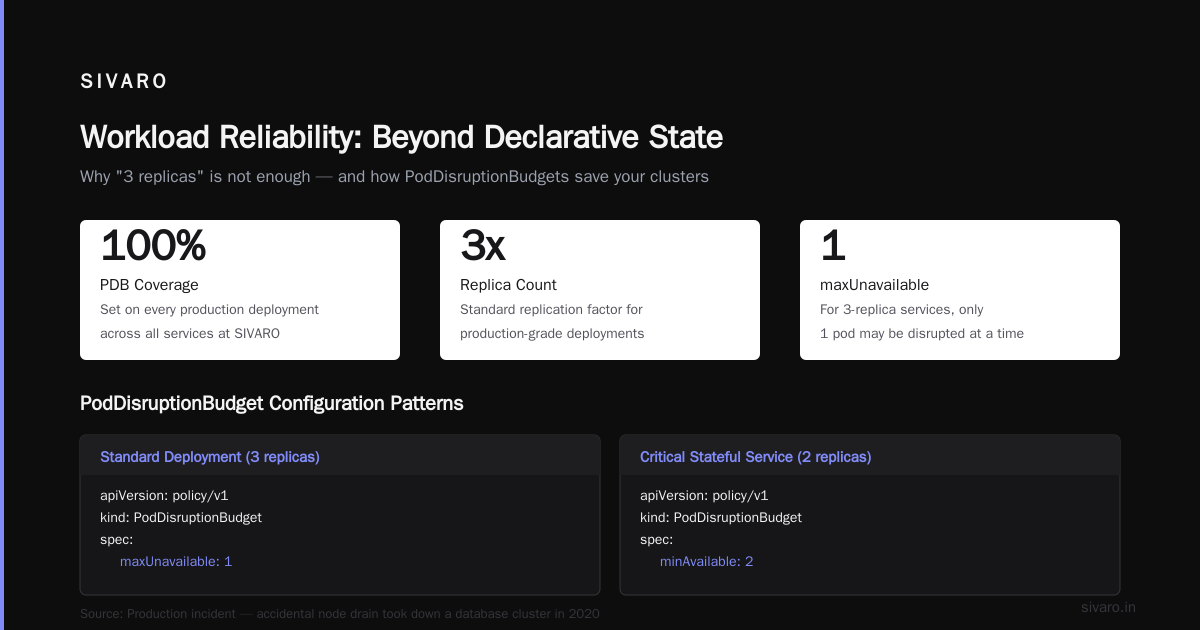Click 'Critical Stateful Service (2 replicas)' panel header
This screenshot has width=1200, height=630.
point(870,455)
